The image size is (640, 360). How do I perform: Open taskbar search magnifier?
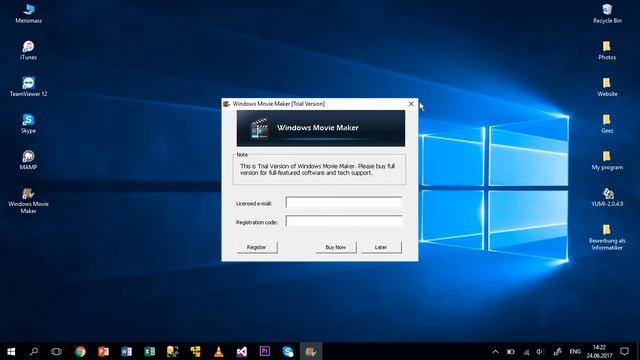click(x=34, y=351)
